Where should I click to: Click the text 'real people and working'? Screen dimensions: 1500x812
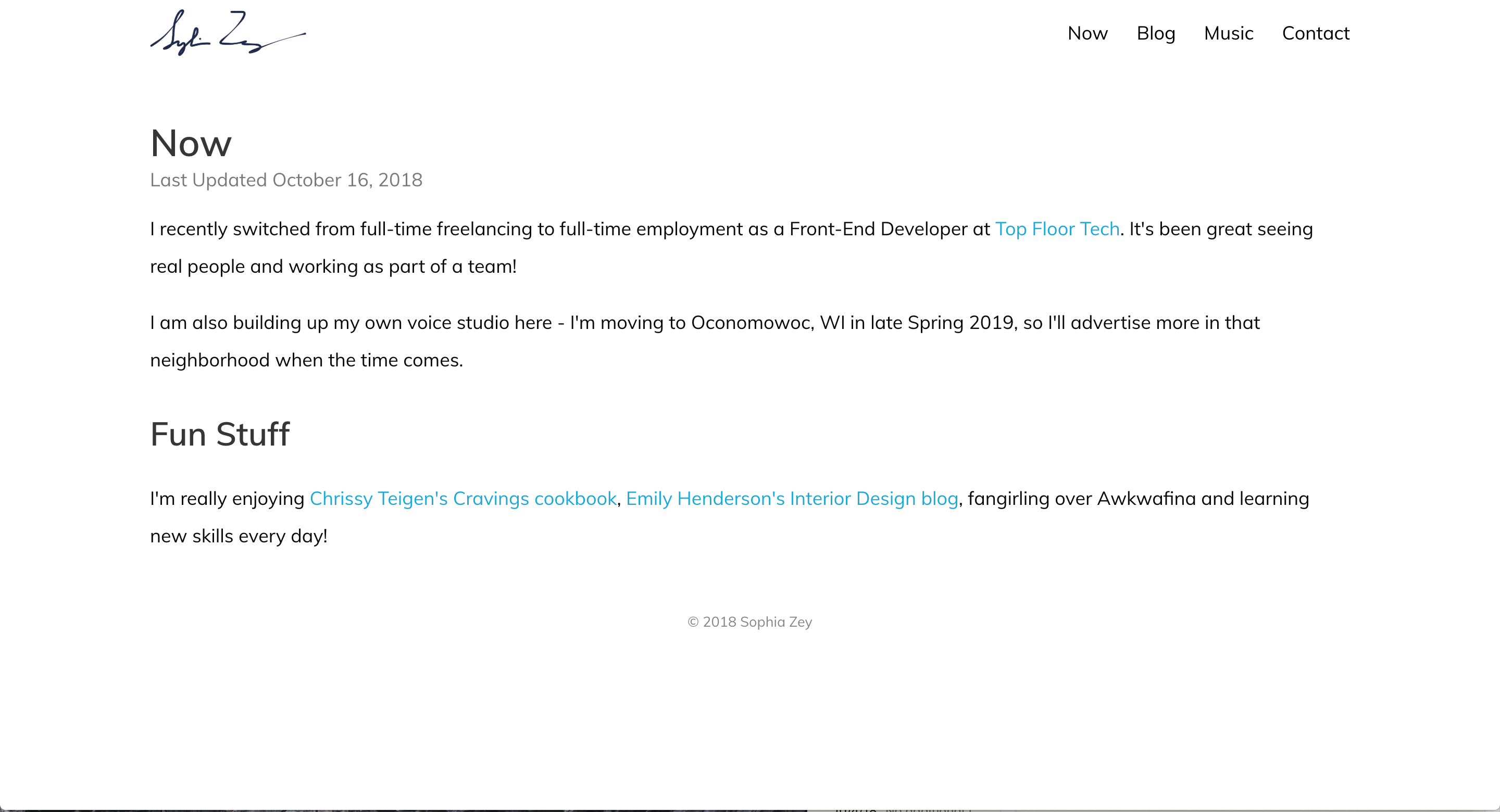point(254,266)
